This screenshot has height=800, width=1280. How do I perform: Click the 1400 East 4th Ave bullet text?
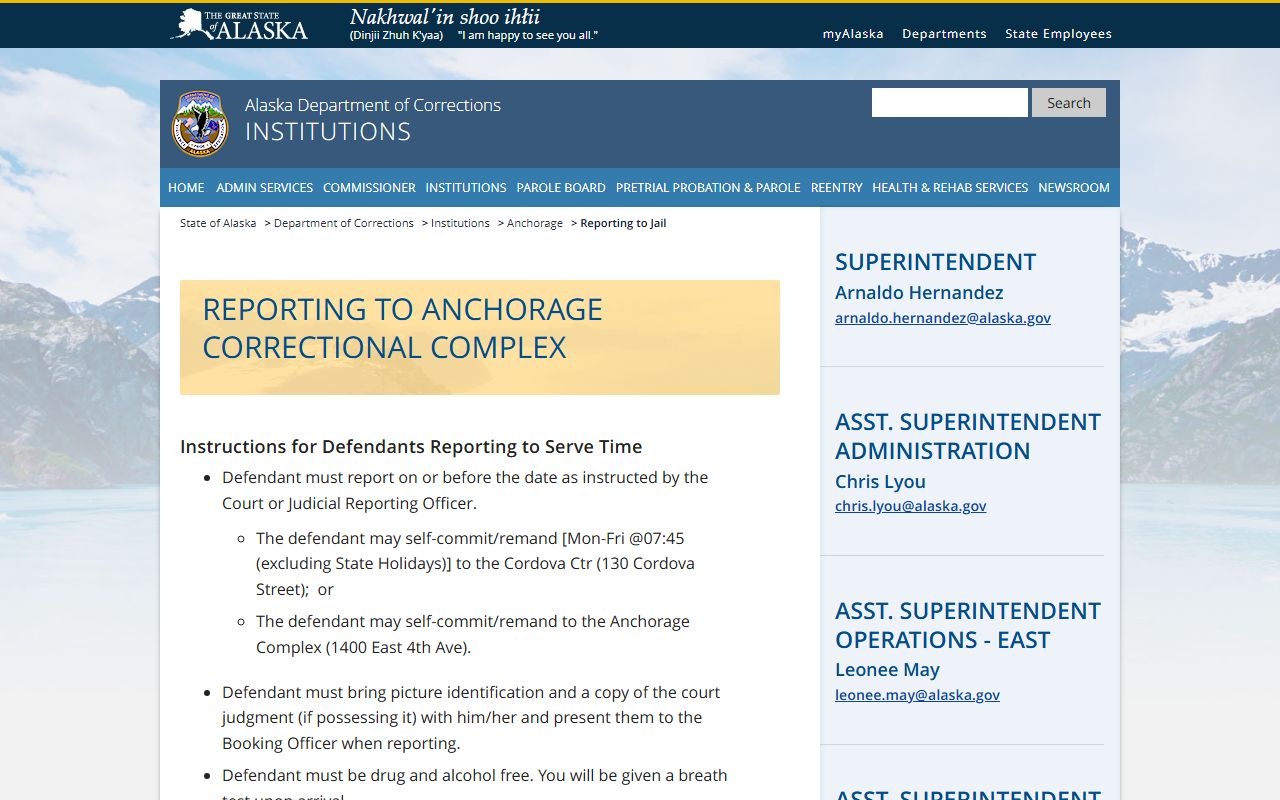coord(473,634)
